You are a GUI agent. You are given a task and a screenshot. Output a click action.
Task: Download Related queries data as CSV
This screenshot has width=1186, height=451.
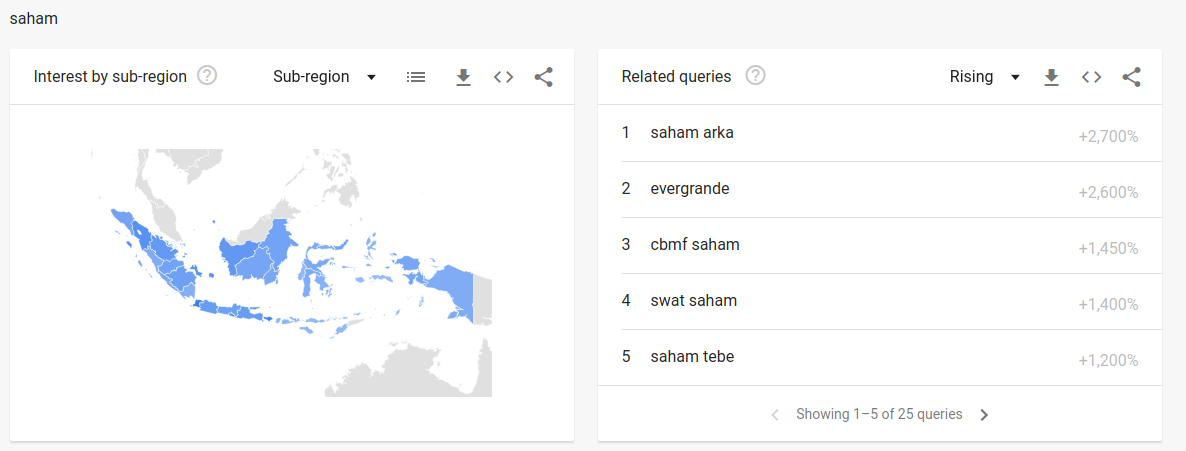tap(1051, 77)
